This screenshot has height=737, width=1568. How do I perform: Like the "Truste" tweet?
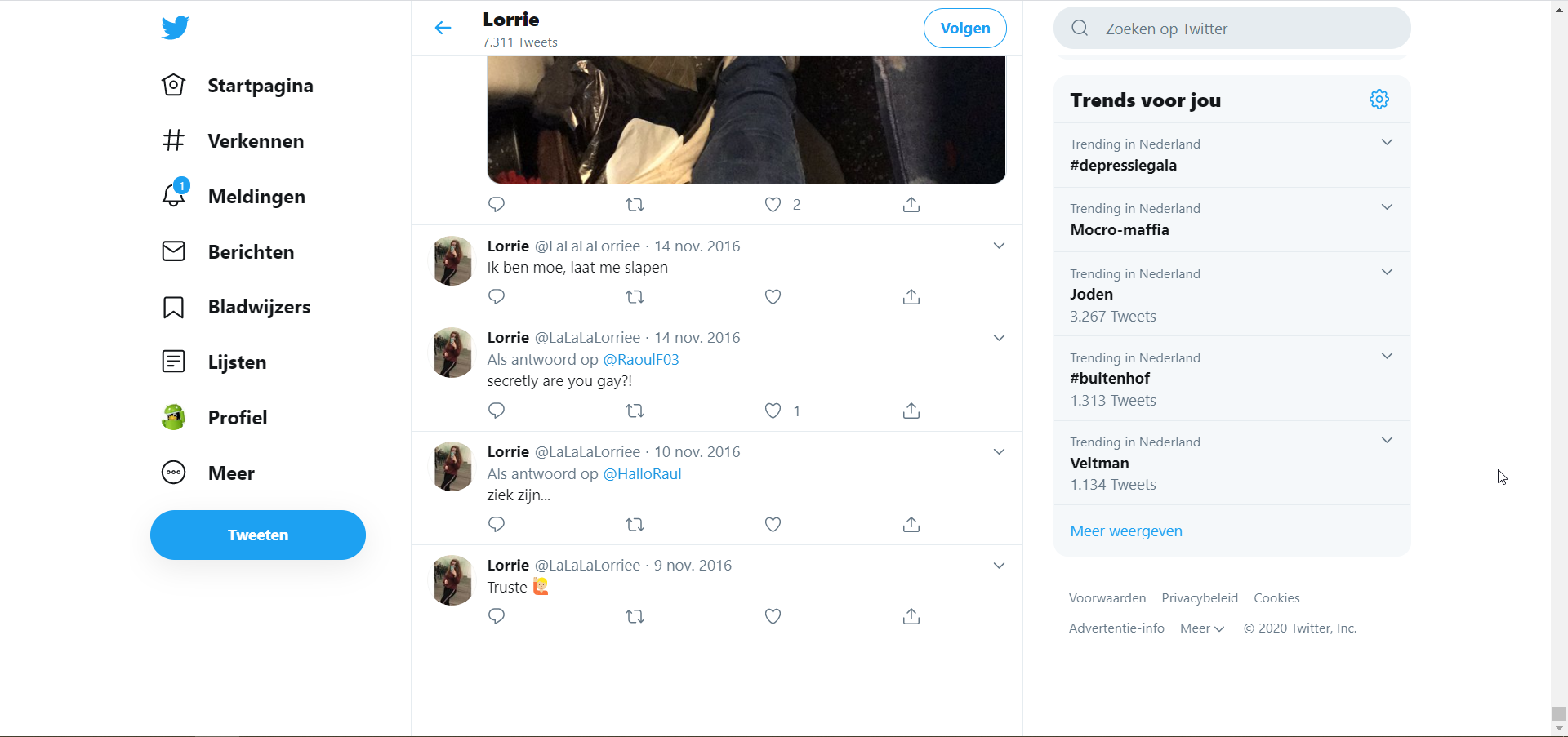click(773, 617)
